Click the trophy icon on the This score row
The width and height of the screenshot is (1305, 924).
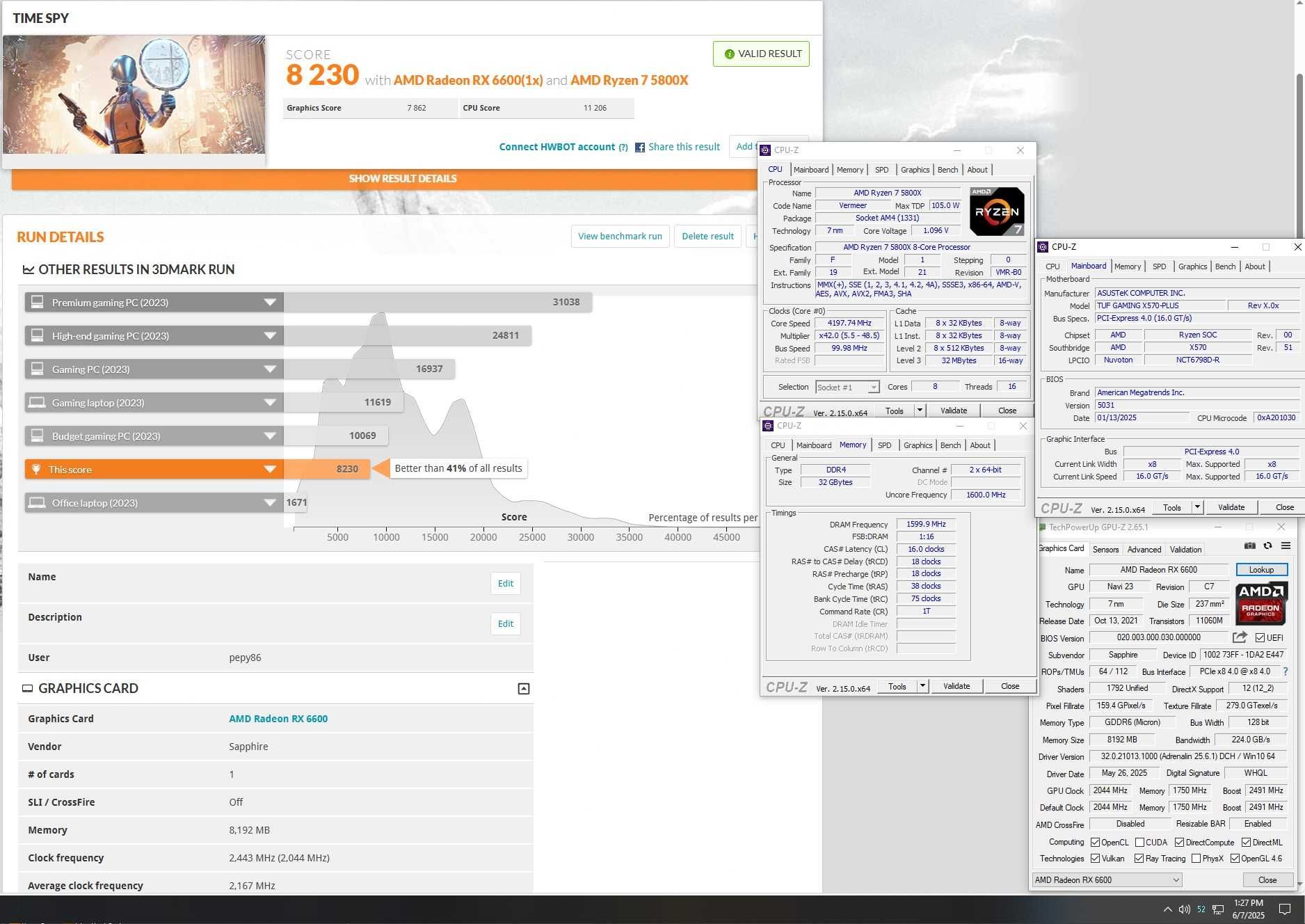coord(36,469)
